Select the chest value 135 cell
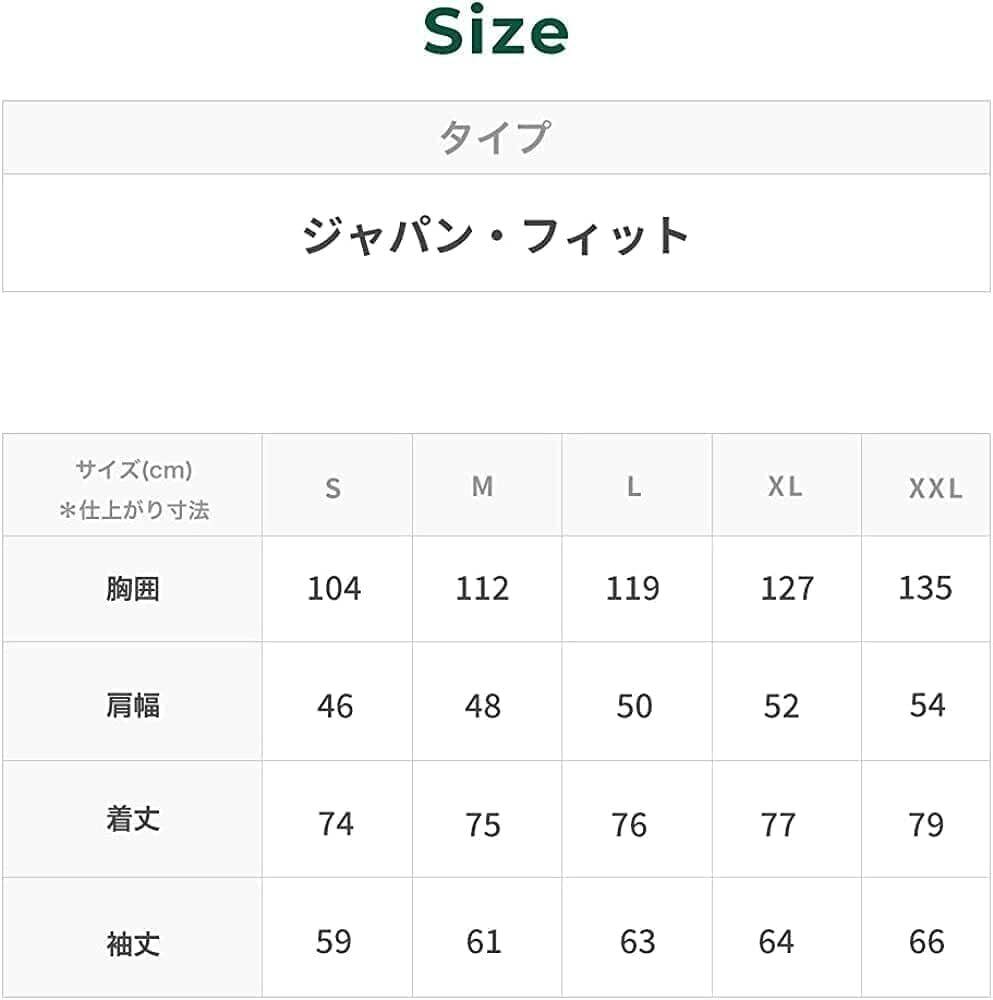993x1000 pixels. pos(925,587)
